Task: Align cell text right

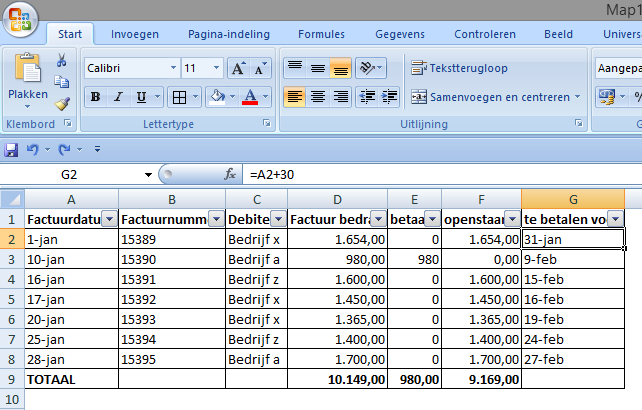Action: (x=341, y=97)
